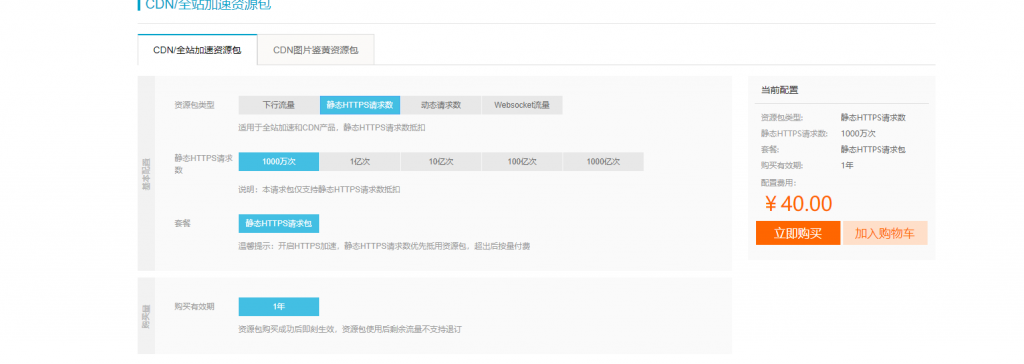Image resolution: width=1024 pixels, height=364 pixels.
Task: Click the 配置费用 label
Action: (778, 183)
